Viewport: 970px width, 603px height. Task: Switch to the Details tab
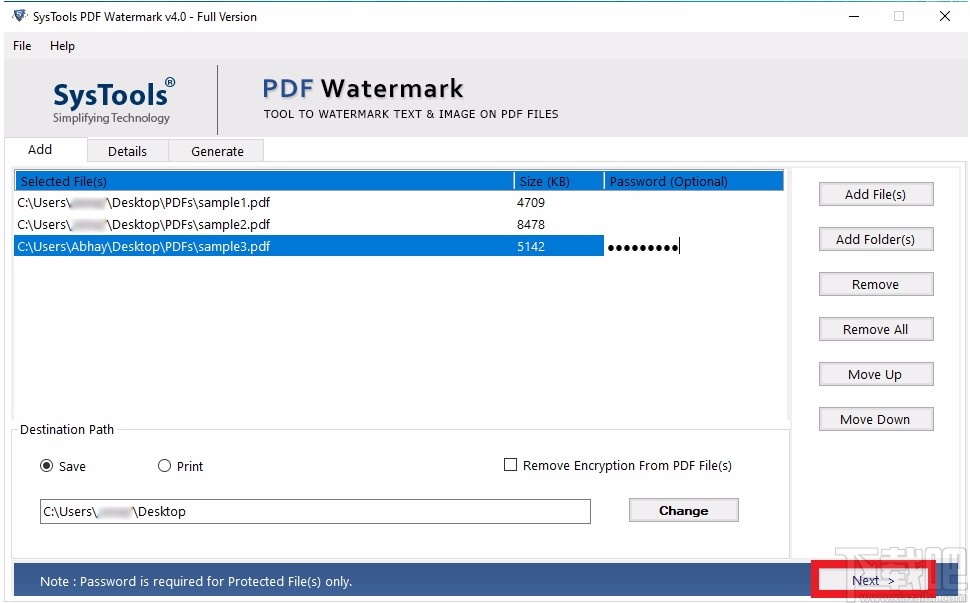(128, 150)
